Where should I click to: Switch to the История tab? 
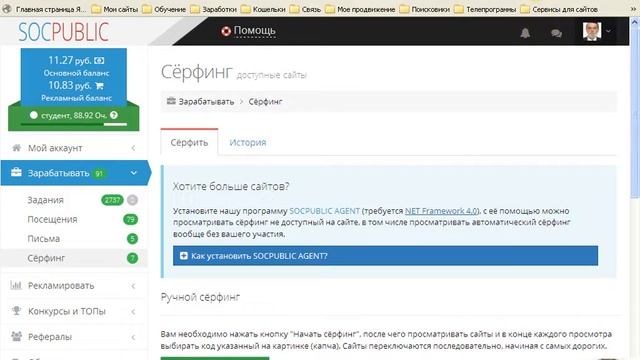point(248,142)
